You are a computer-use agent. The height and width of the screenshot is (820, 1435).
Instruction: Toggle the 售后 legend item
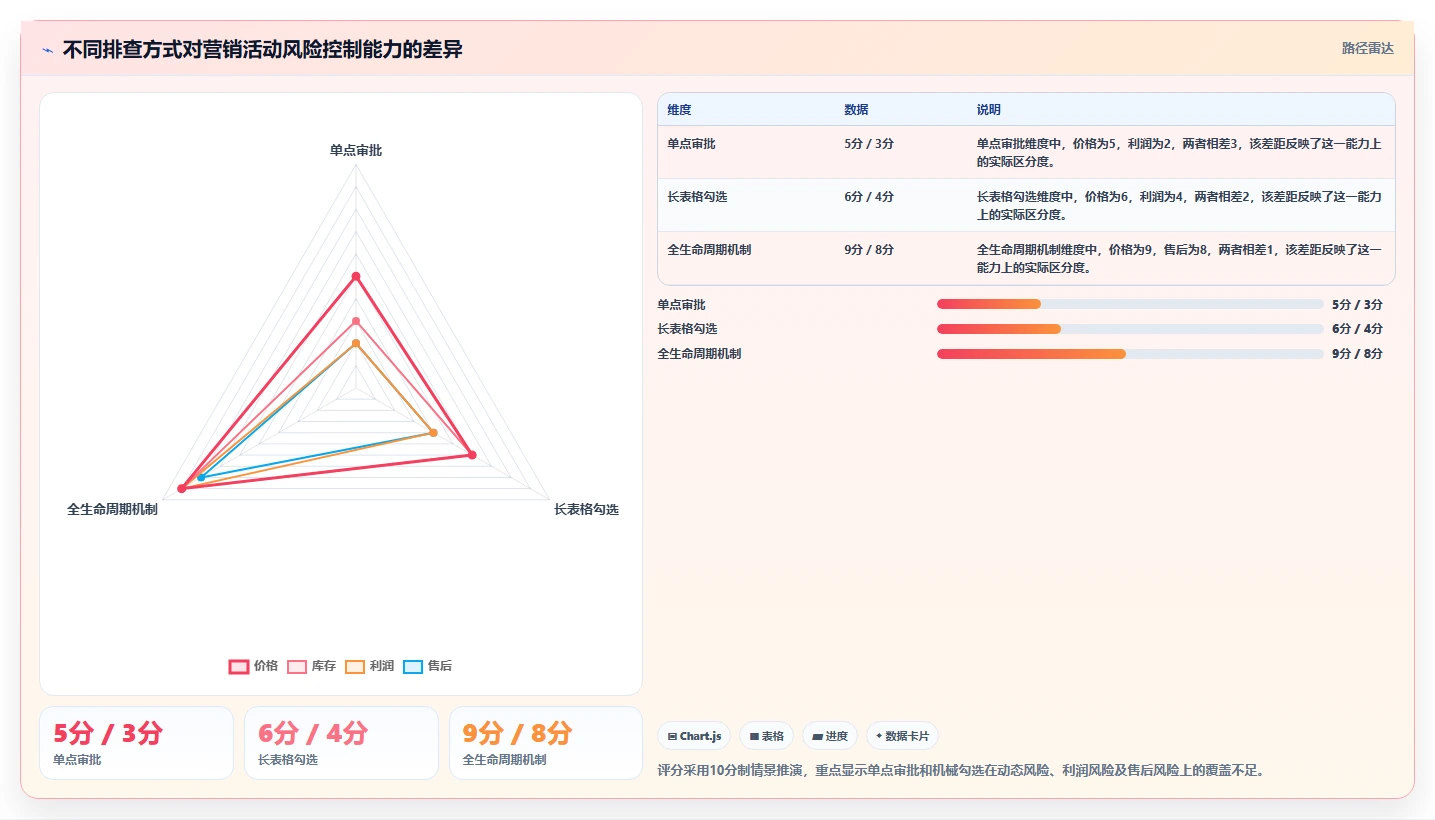[x=427, y=666]
